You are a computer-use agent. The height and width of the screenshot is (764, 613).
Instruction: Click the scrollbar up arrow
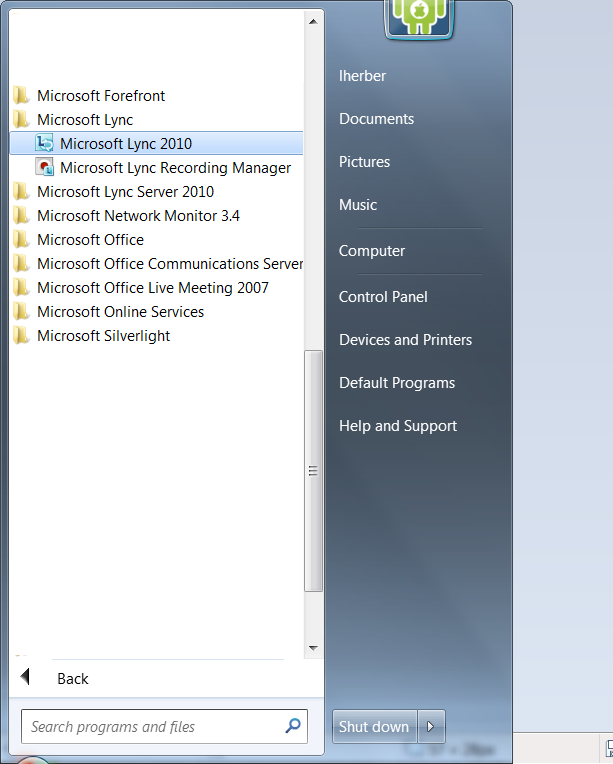coord(313,21)
